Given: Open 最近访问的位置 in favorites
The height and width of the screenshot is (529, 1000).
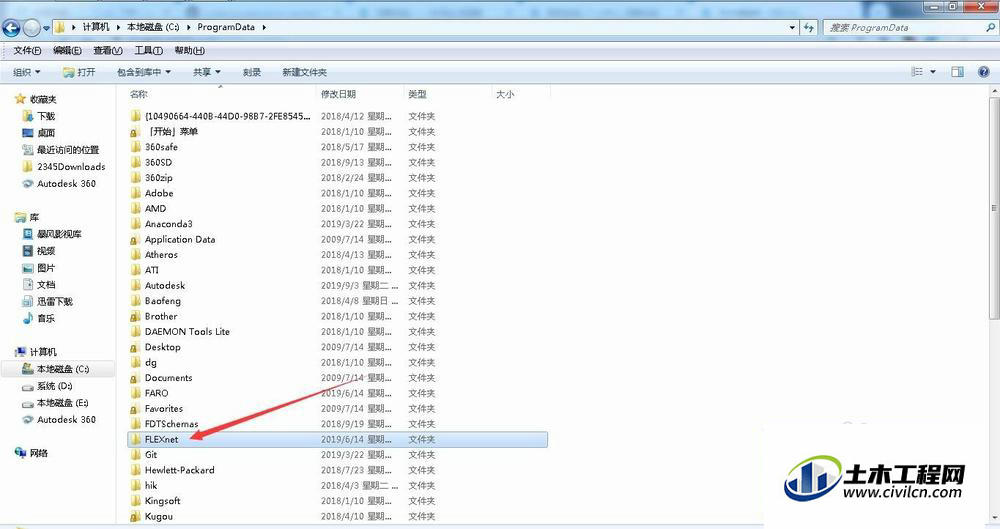Looking at the screenshot, I should (68, 150).
